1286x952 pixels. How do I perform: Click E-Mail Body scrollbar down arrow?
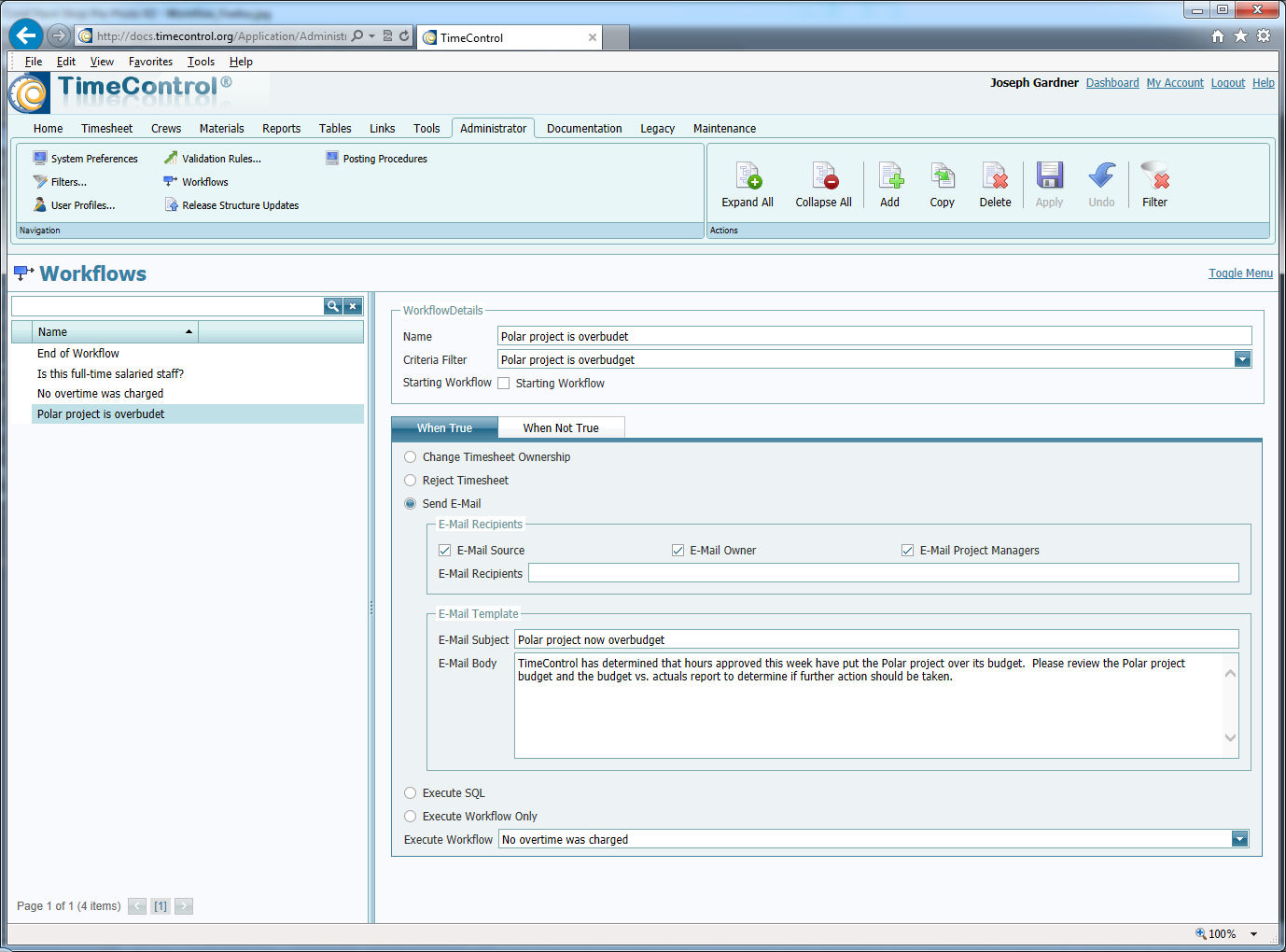[x=1230, y=737]
